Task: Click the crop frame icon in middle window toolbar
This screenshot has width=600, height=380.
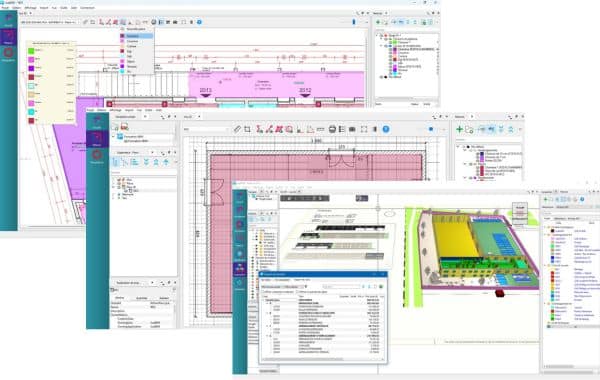Action: coord(247,129)
